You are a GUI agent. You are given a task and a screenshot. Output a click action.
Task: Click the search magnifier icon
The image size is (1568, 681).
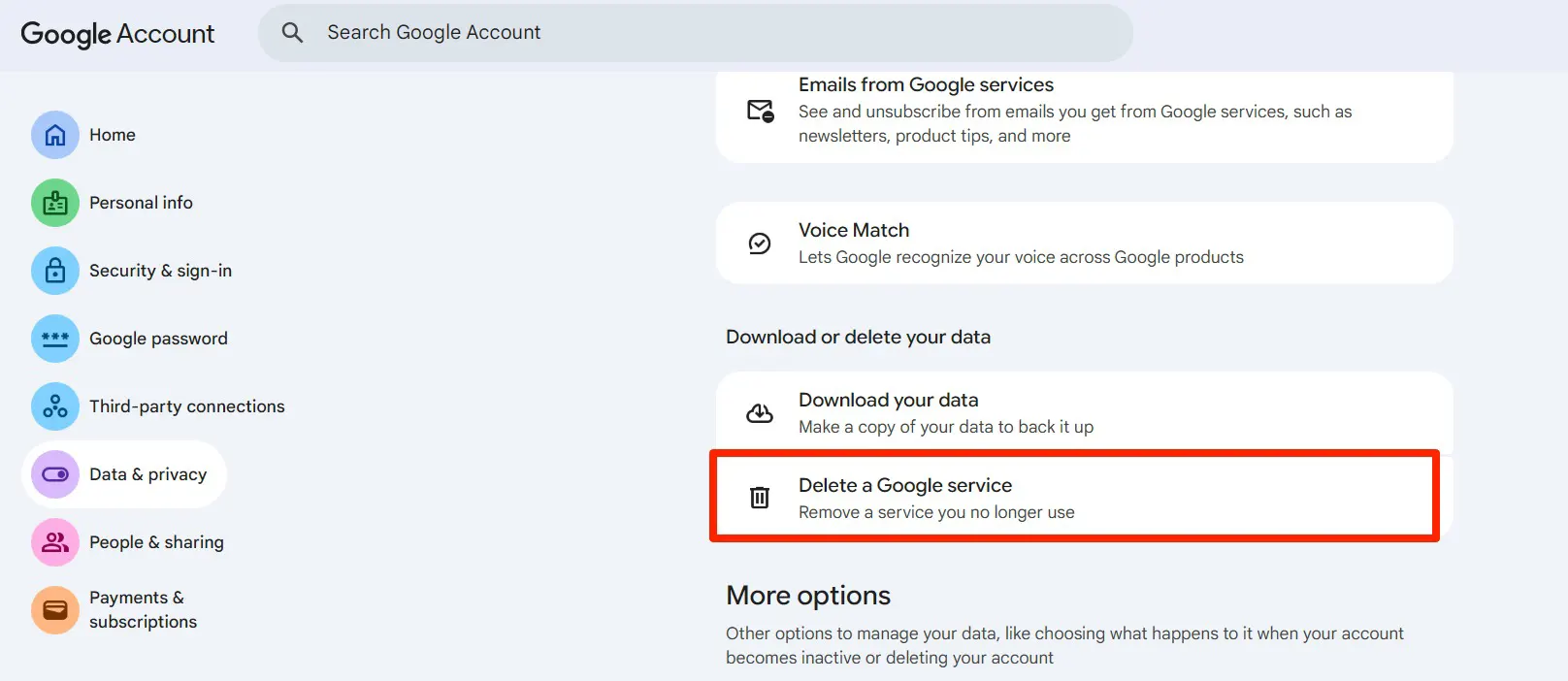coord(292,33)
